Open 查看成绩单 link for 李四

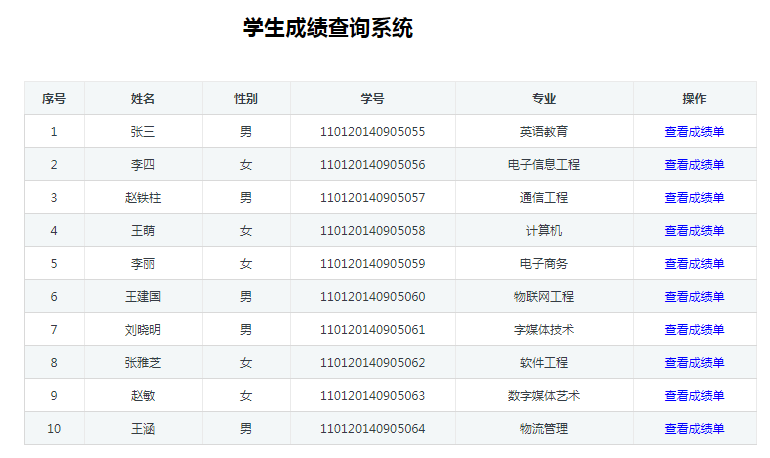coord(694,164)
